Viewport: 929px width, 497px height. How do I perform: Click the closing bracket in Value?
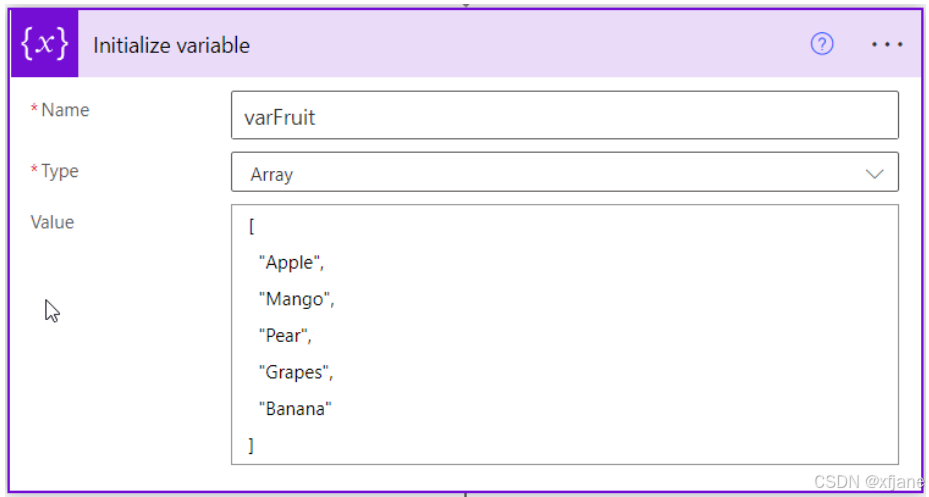pos(251,445)
